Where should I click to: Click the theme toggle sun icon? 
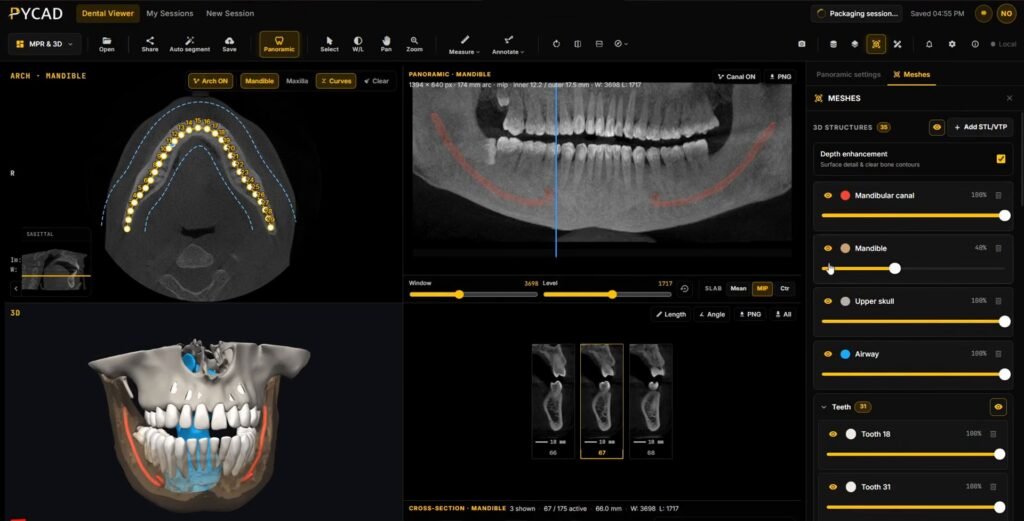pos(983,13)
